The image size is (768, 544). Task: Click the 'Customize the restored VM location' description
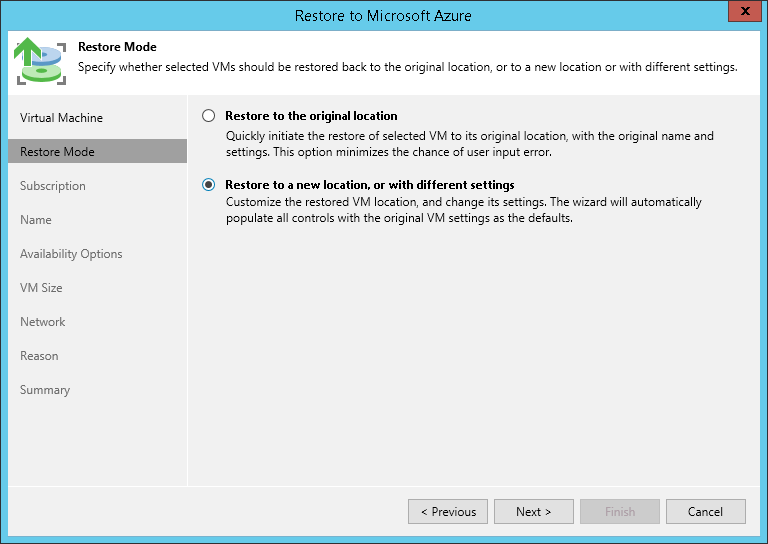pyautogui.click(x=463, y=210)
